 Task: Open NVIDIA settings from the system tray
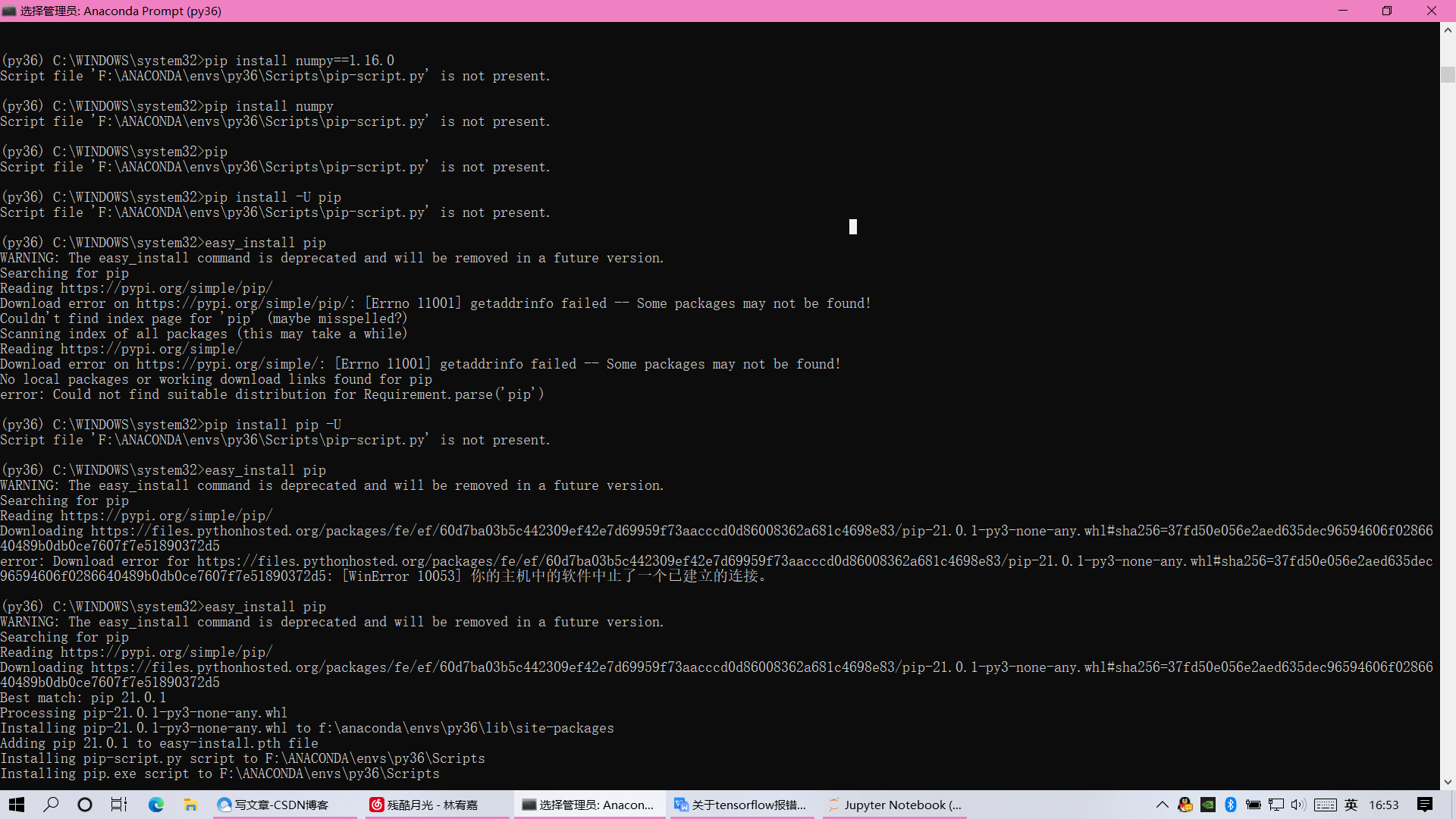[x=1207, y=805]
